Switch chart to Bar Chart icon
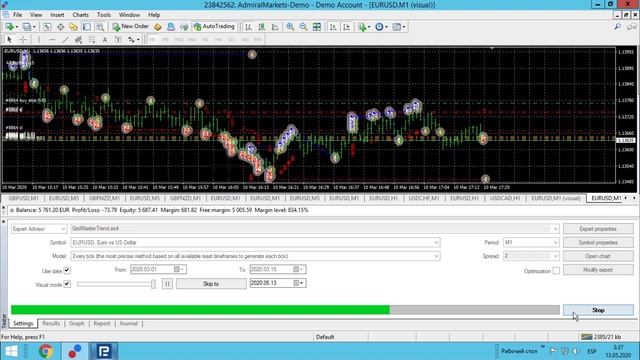Image resolution: width=640 pixels, height=360 pixels. (248, 27)
